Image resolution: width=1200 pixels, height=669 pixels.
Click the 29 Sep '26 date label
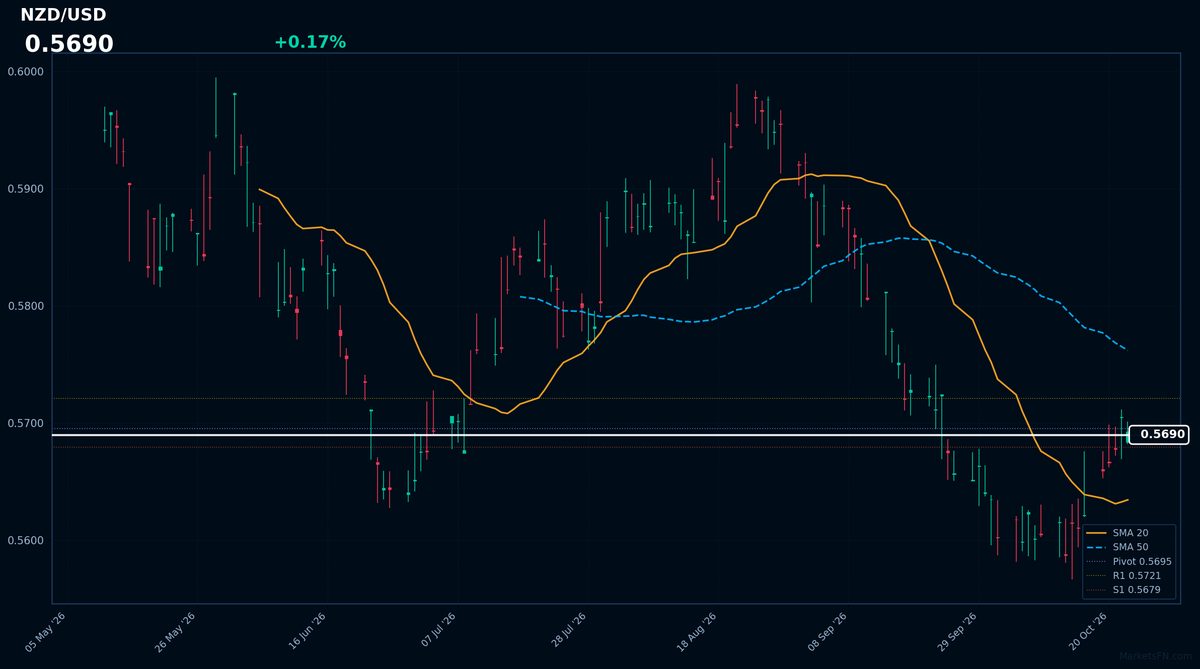tap(956, 631)
